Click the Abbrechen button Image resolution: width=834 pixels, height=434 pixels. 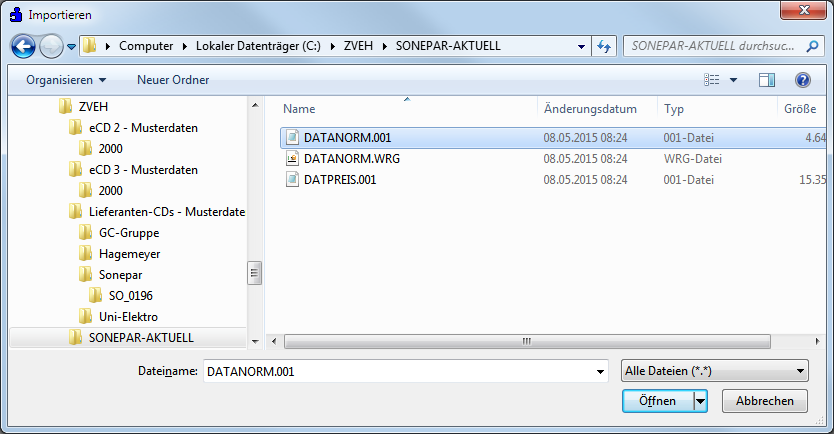pyautogui.click(x=765, y=401)
